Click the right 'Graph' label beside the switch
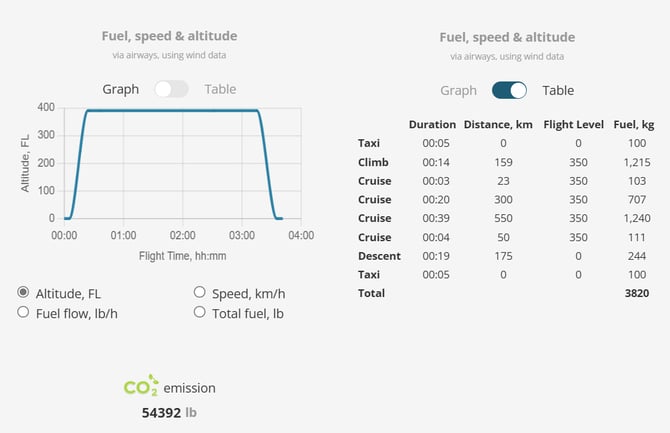This screenshot has height=433, width=670. [458, 91]
